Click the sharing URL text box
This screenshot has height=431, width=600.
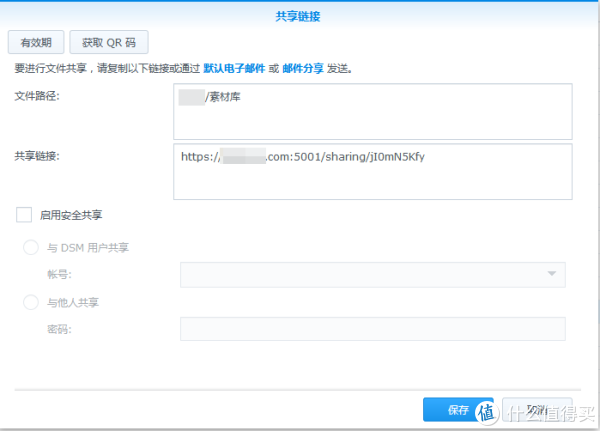(372, 171)
